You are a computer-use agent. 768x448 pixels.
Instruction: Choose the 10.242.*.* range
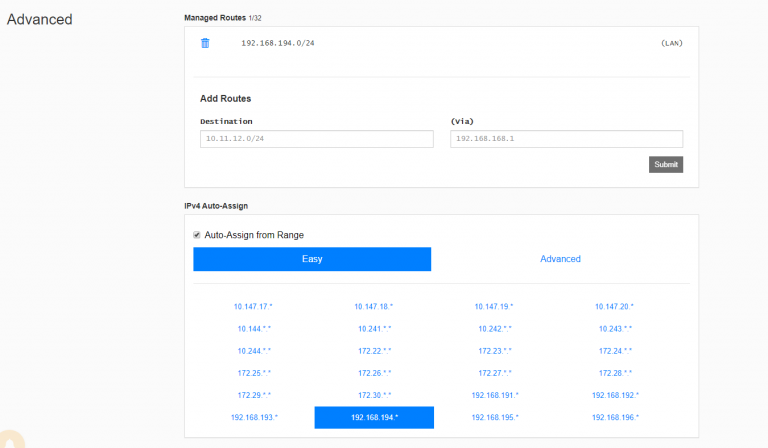[x=494, y=328]
